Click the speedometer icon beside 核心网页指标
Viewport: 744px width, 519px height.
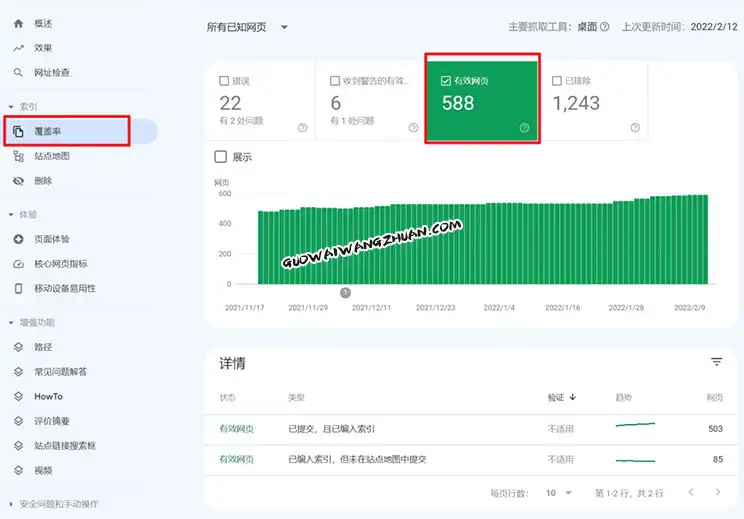18,264
